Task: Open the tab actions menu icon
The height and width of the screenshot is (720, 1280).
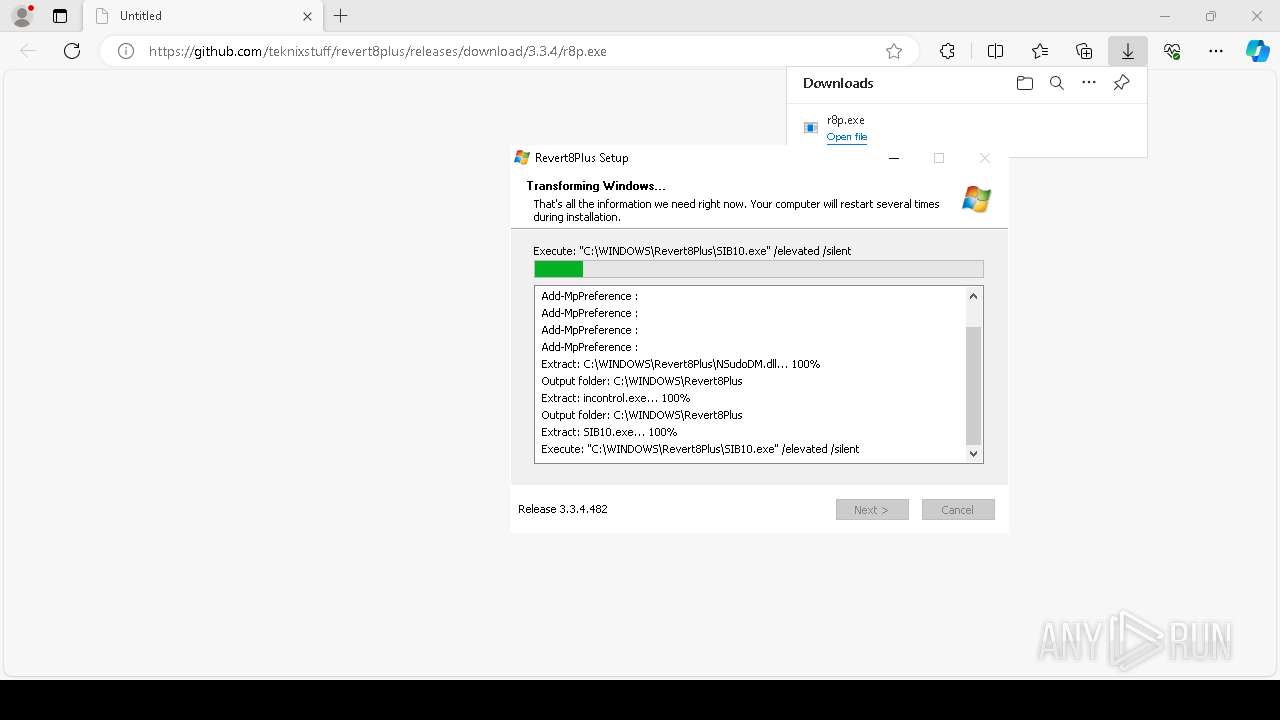Action: pos(60,16)
